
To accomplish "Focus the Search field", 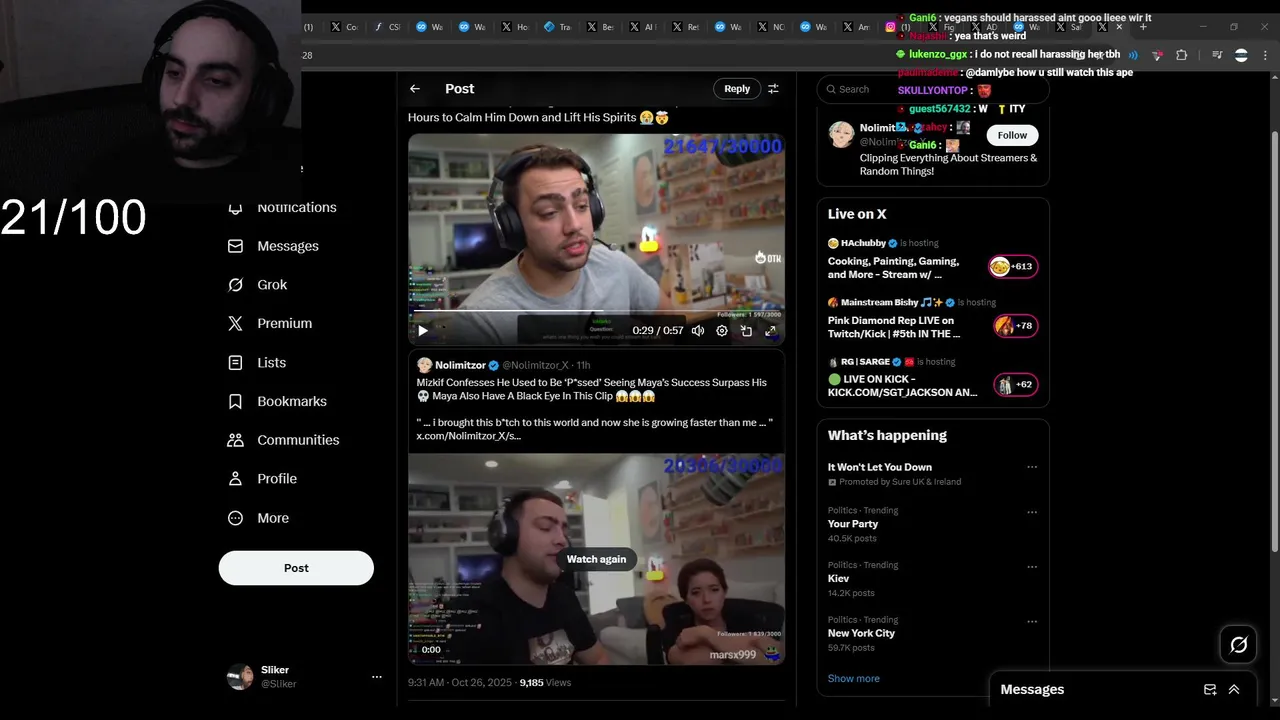I will [x=933, y=89].
